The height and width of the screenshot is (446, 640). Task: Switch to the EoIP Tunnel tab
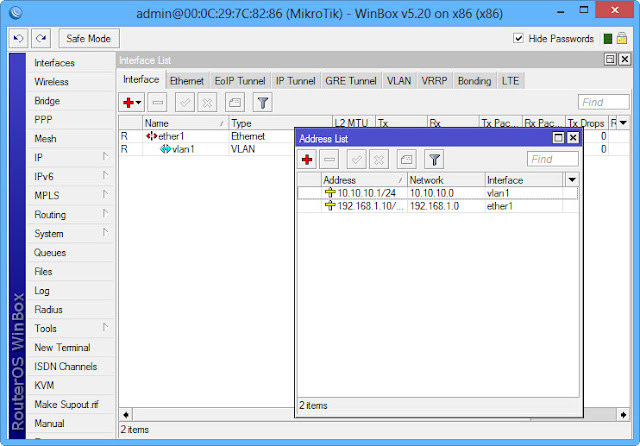[x=240, y=81]
